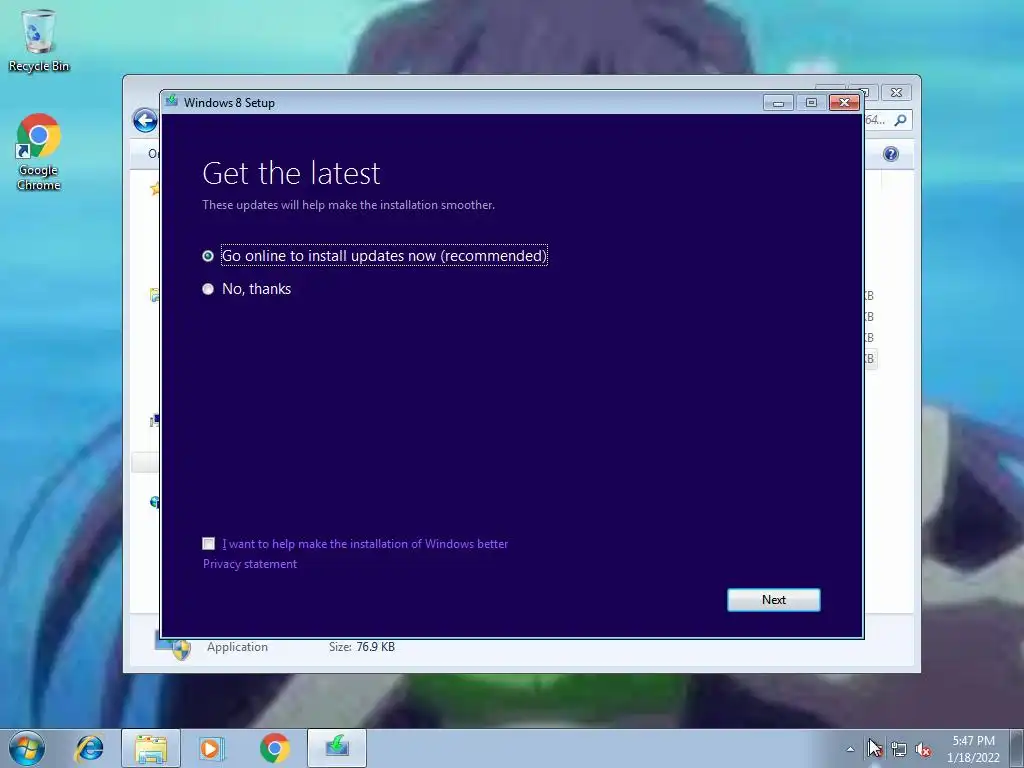Close the Explorer window behind Setup
1024x768 pixels.
pos(897,93)
